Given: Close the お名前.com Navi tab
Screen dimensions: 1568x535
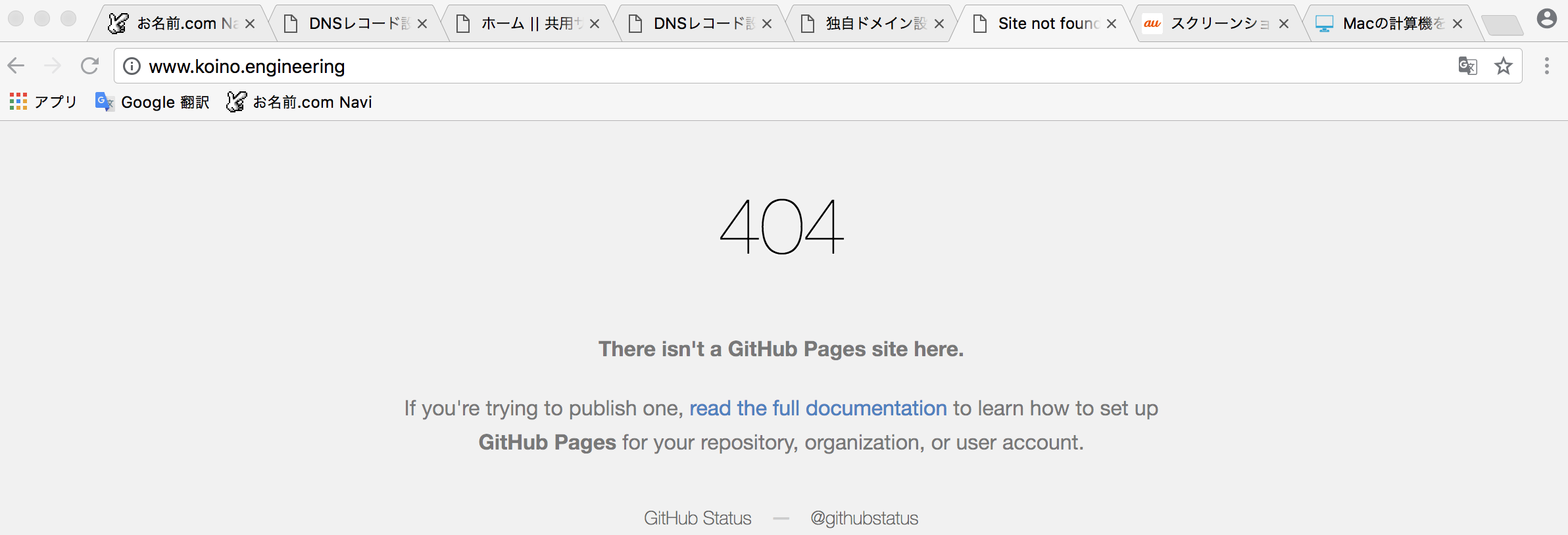Looking at the screenshot, I should click(250, 24).
